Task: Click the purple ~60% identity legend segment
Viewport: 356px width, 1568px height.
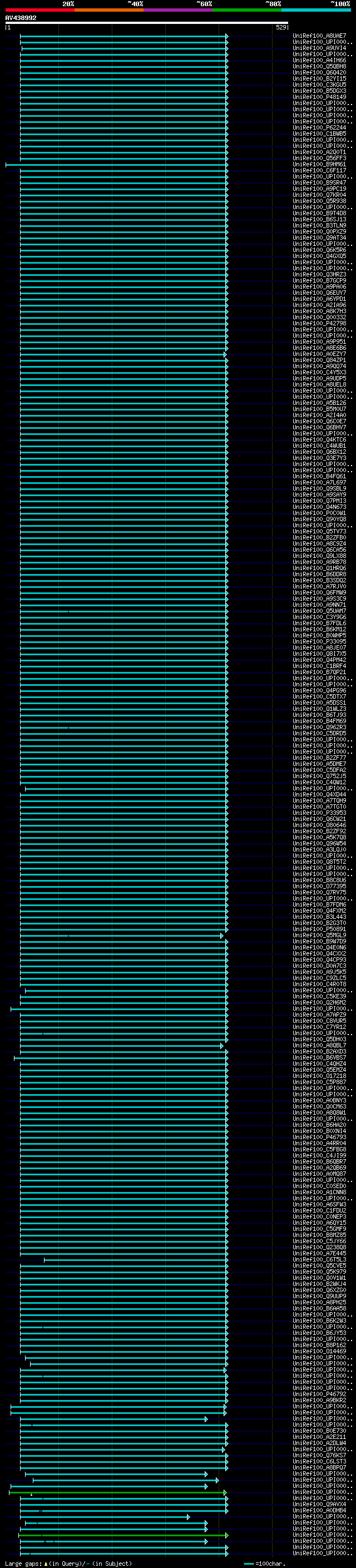Action: click(x=179, y=11)
